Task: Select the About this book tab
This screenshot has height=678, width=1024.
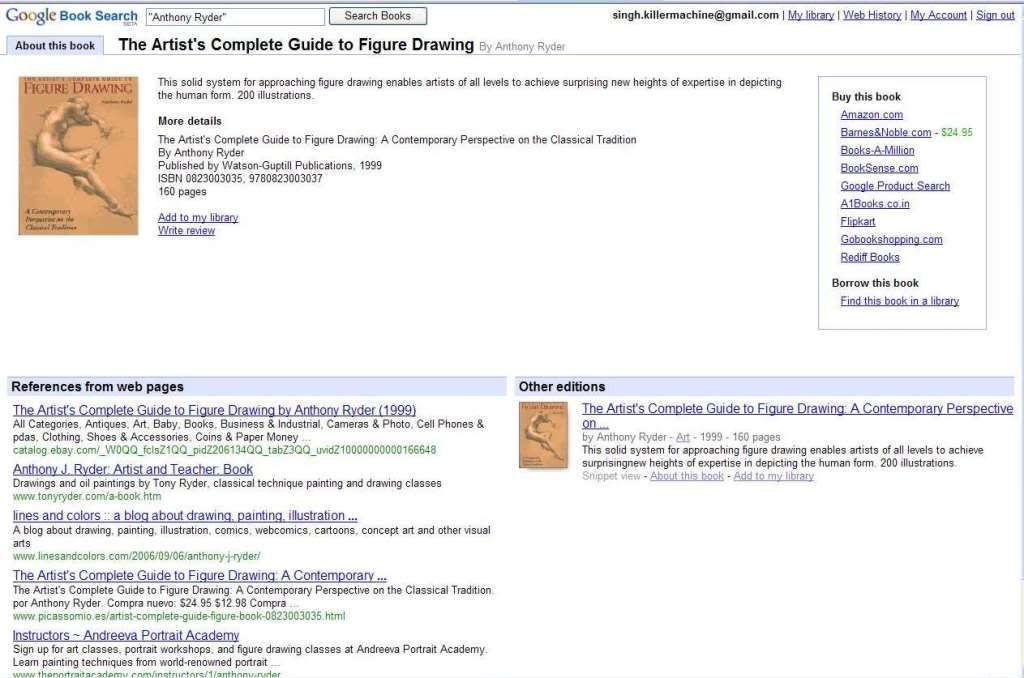Action: coord(55,45)
